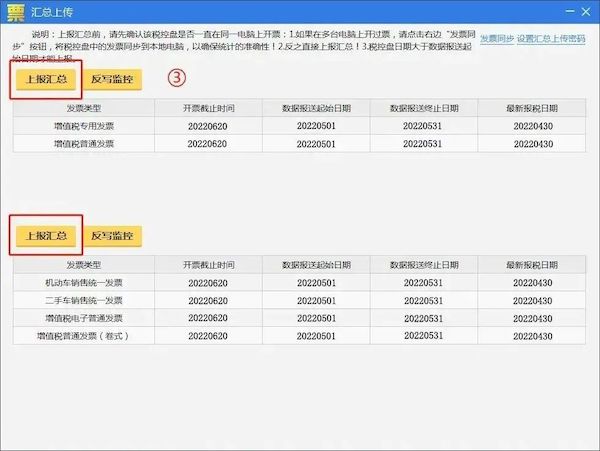The height and width of the screenshot is (451, 600).
Task: Select 20220430 in the 增值税普通发票（卷式）row
Action: 533,336
